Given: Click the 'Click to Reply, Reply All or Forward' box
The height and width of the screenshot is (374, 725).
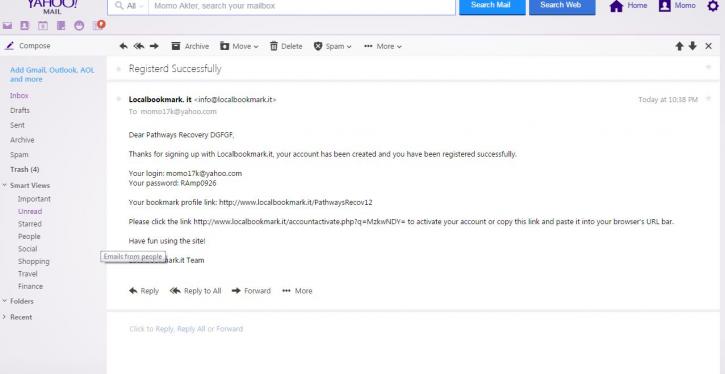Looking at the screenshot, I should click(186, 329).
